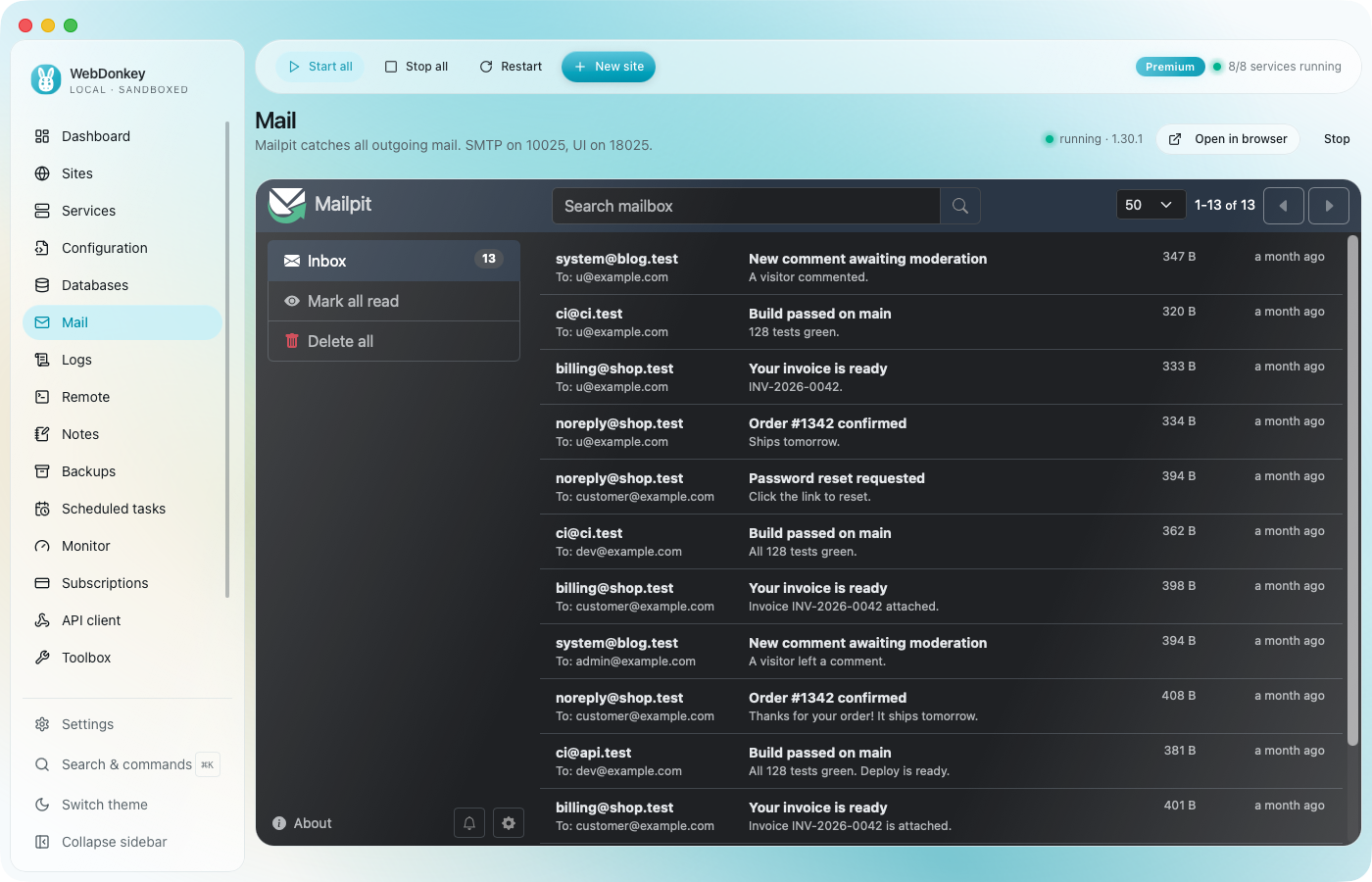1372x882 pixels.
Task: Open the ci@api.test Build passed email
Action: [943, 761]
